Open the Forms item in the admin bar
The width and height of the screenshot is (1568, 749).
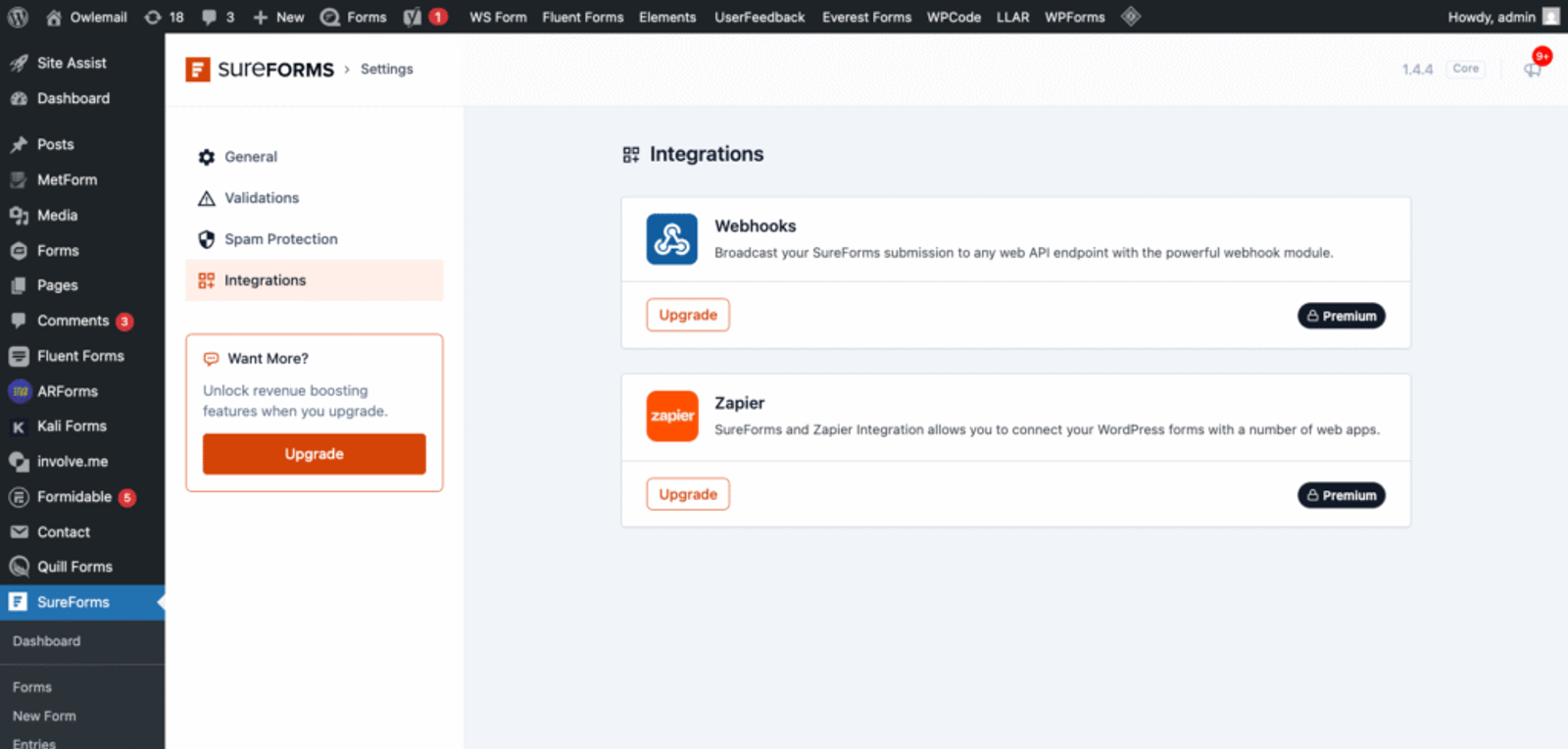[354, 17]
